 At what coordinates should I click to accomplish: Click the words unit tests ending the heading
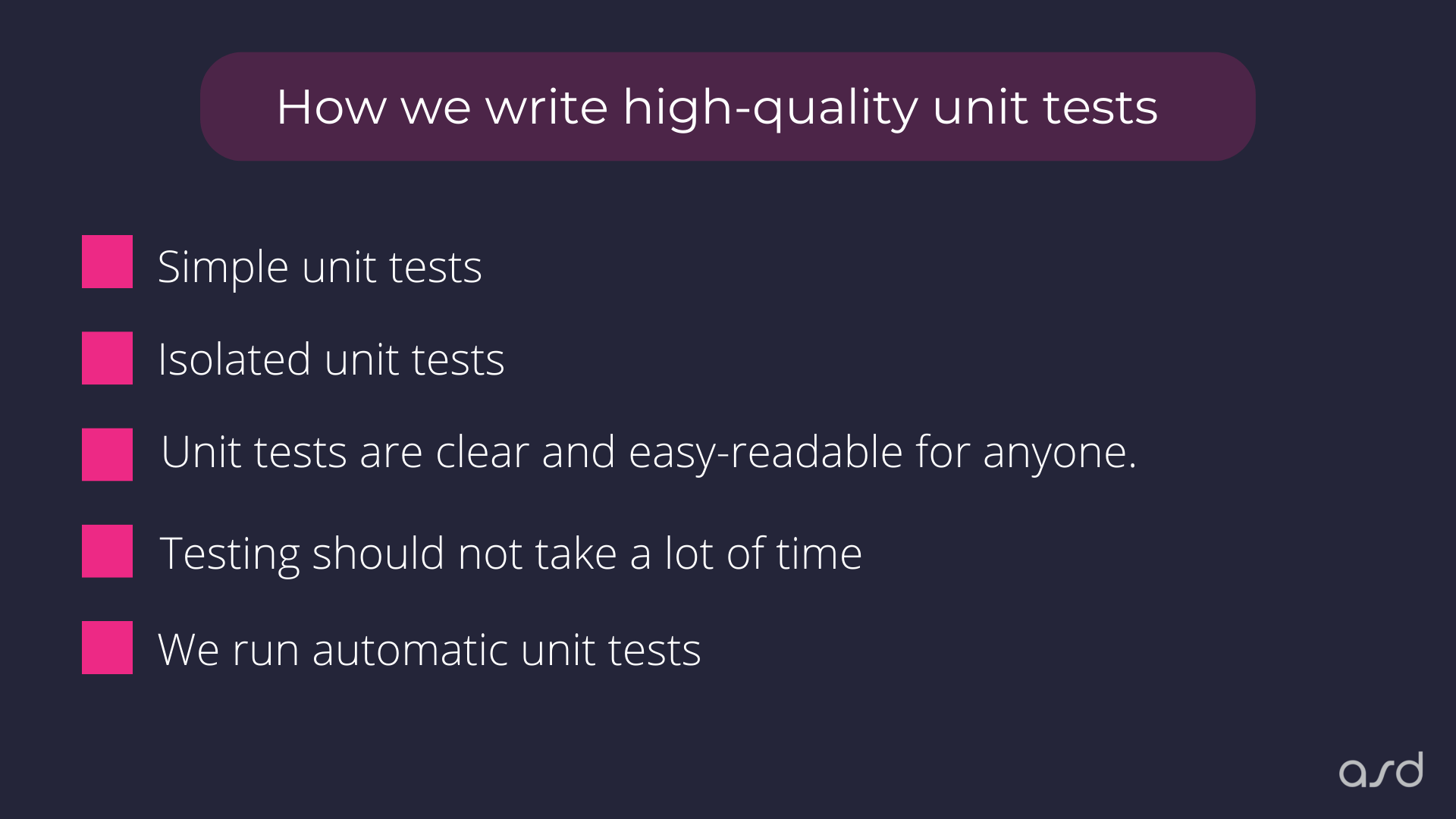coord(1045,107)
